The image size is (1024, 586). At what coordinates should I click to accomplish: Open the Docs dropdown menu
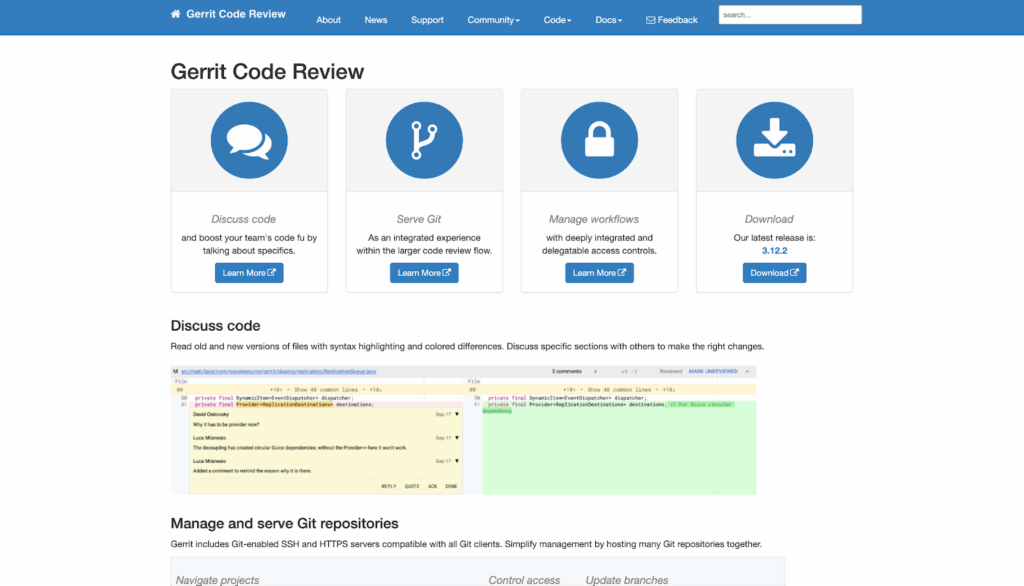pos(608,19)
